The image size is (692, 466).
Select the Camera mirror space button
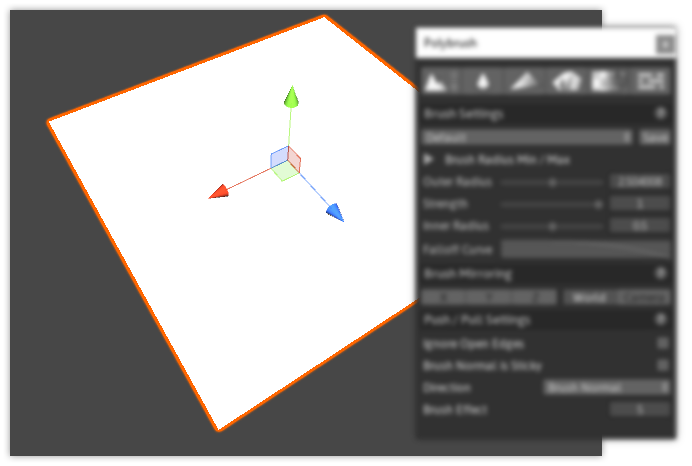tap(645, 297)
